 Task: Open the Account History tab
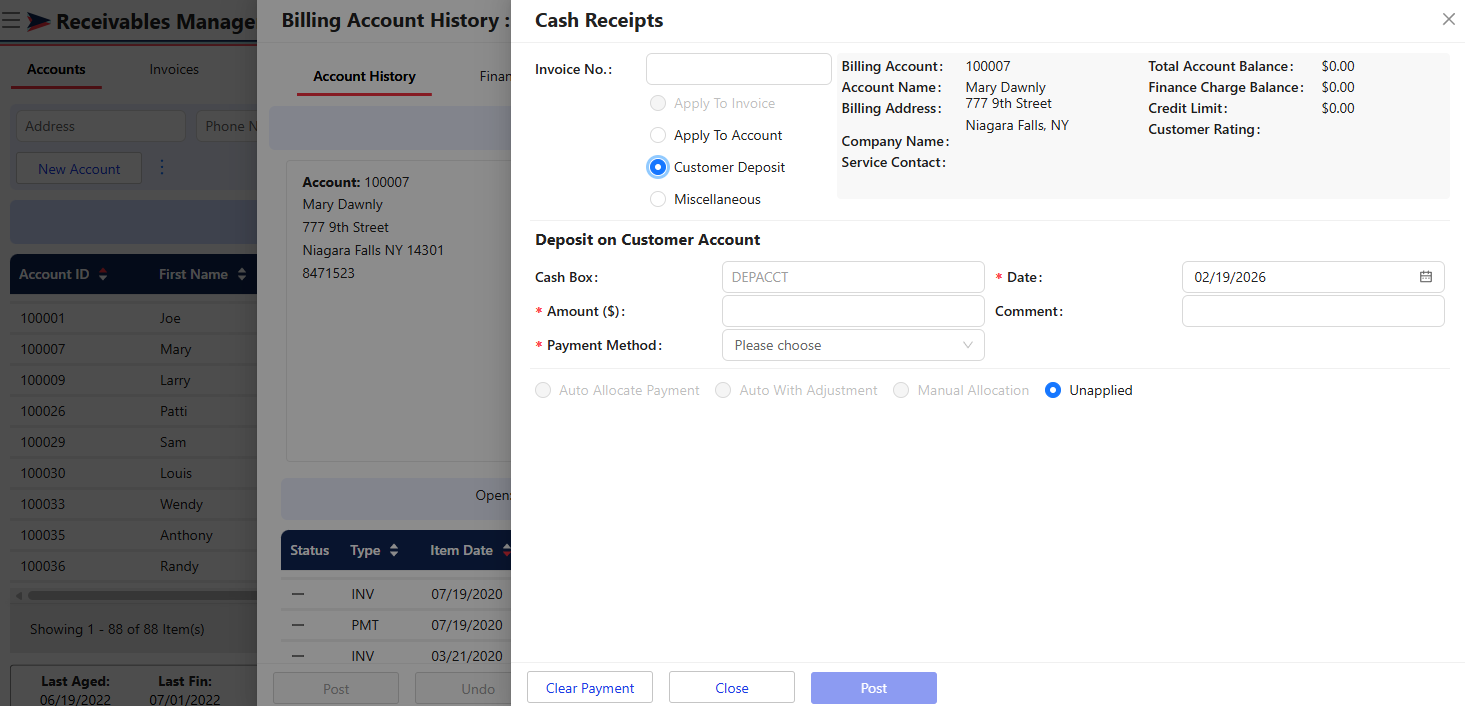pos(364,76)
